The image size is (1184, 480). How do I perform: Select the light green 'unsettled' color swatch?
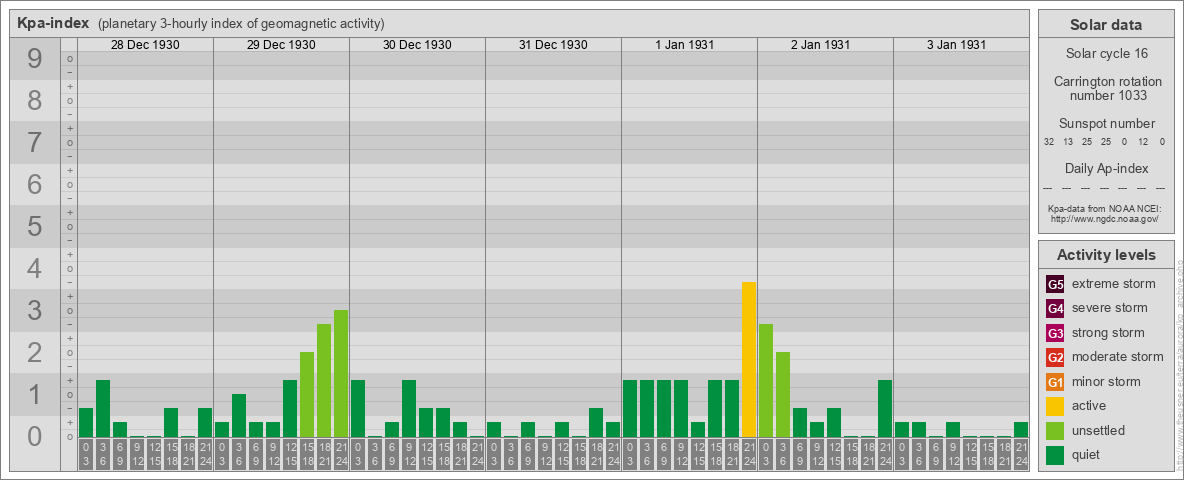tap(1055, 431)
